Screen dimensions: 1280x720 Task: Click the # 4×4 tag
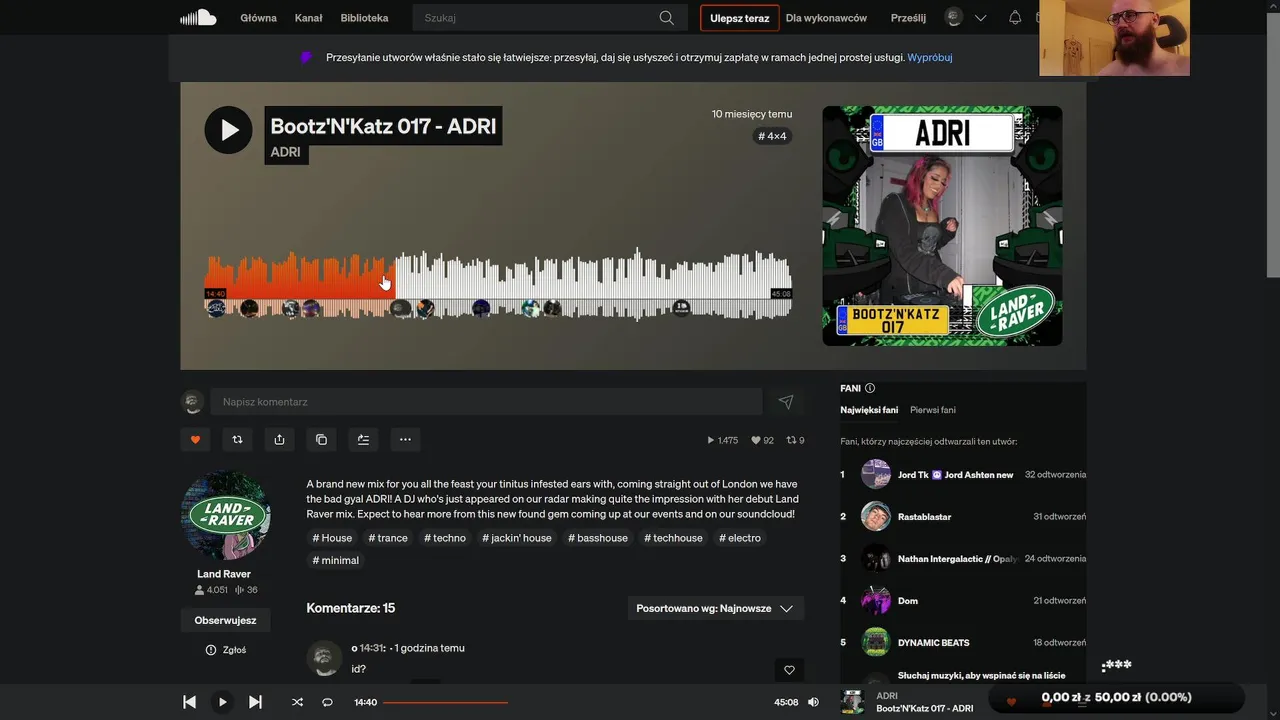(772, 136)
